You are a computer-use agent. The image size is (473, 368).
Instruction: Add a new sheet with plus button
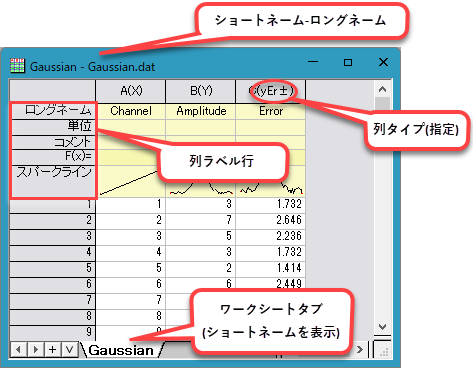click(x=52, y=349)
